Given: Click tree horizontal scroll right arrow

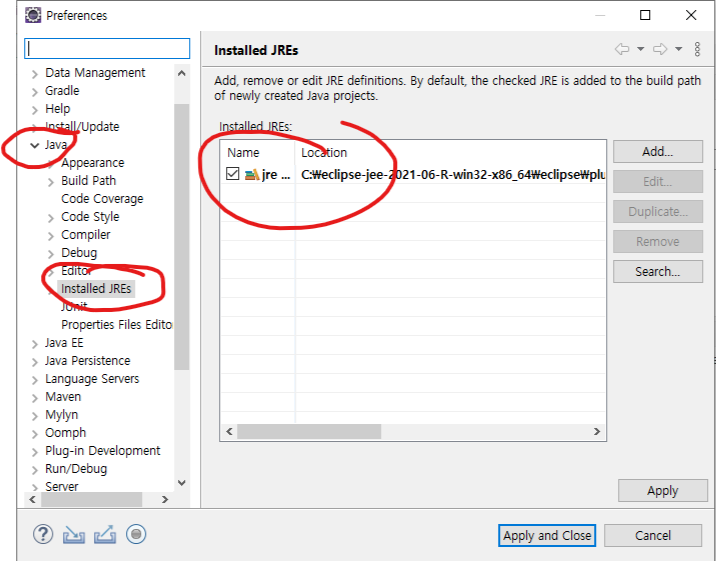Looking at the screenshot, I should tap(165, 499).
